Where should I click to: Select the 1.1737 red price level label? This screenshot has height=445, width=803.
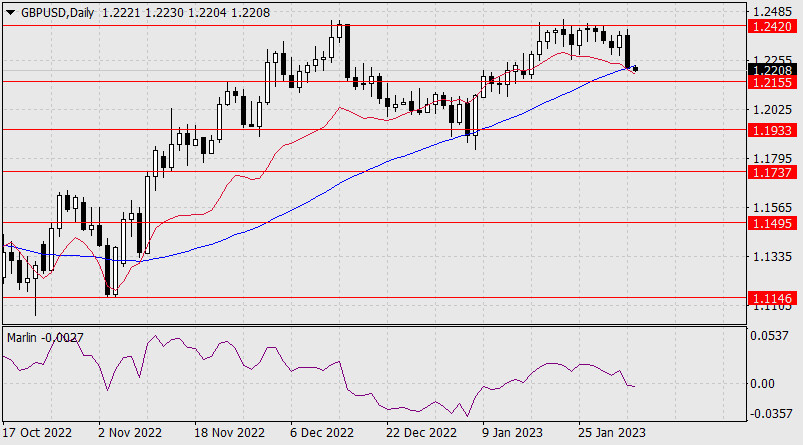pos(772,173)
